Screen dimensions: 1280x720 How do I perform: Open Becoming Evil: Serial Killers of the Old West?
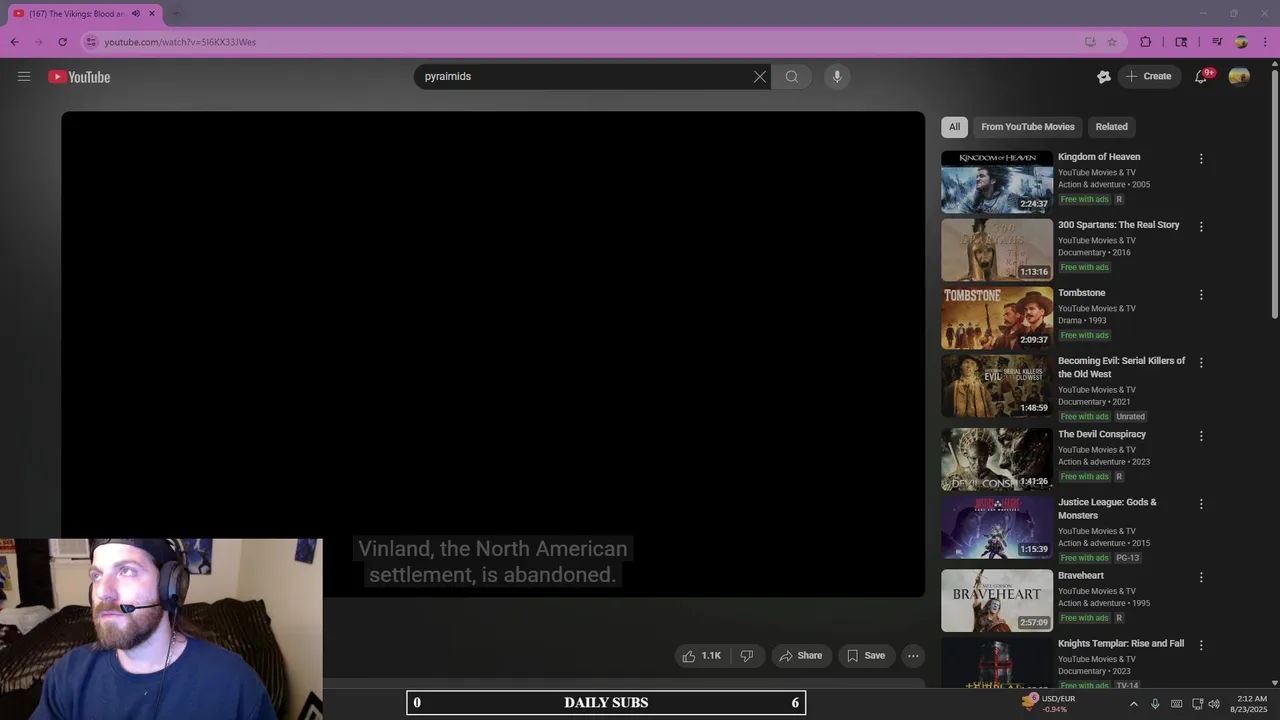[1122, 367]
